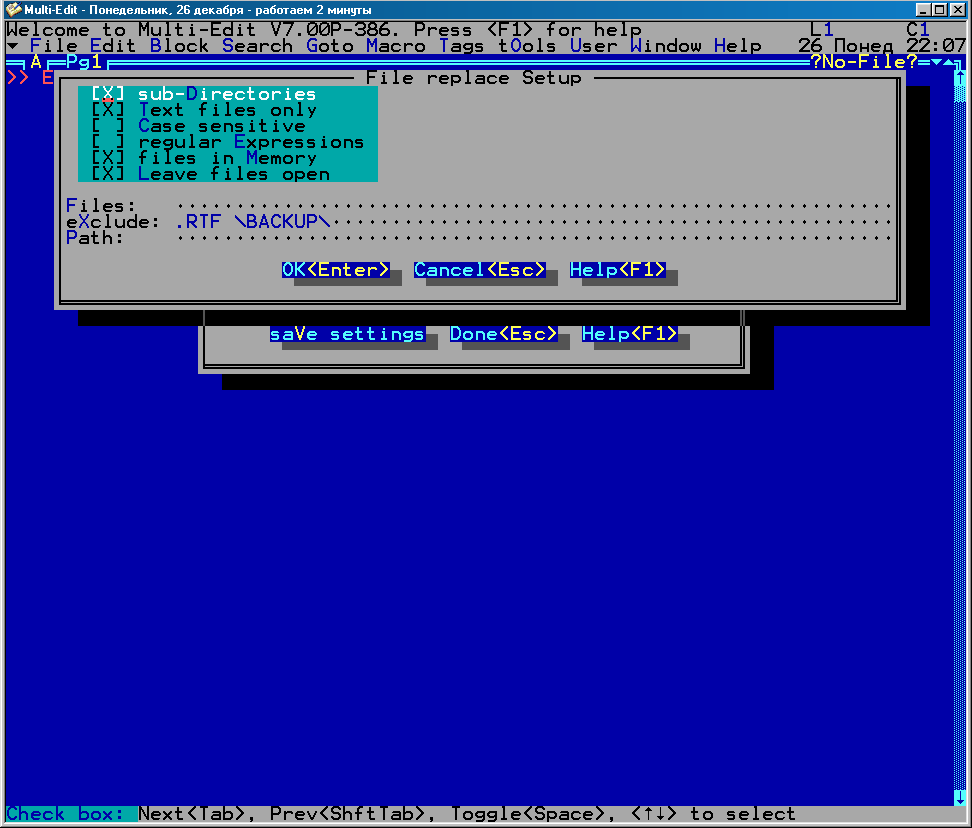This screenshot has height=828, width=972.
Task: Close the Multi-Edit window
Action: pos(957,10)
